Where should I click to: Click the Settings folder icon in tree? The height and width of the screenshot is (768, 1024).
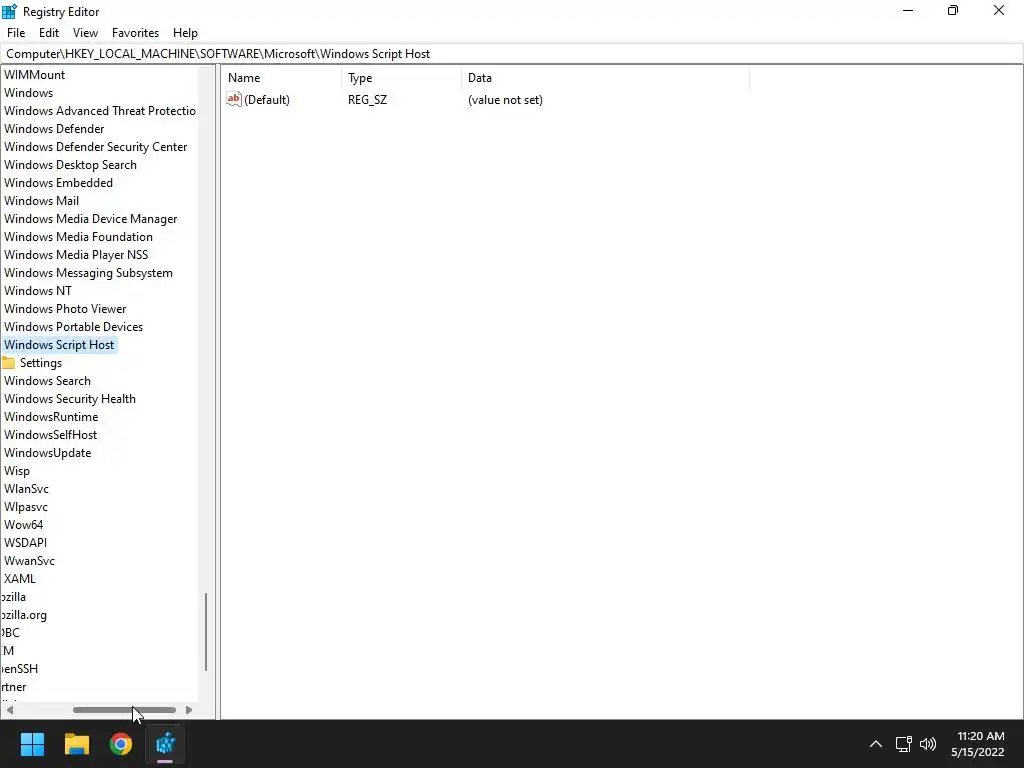pyautogui.click(x=8, y=362)
